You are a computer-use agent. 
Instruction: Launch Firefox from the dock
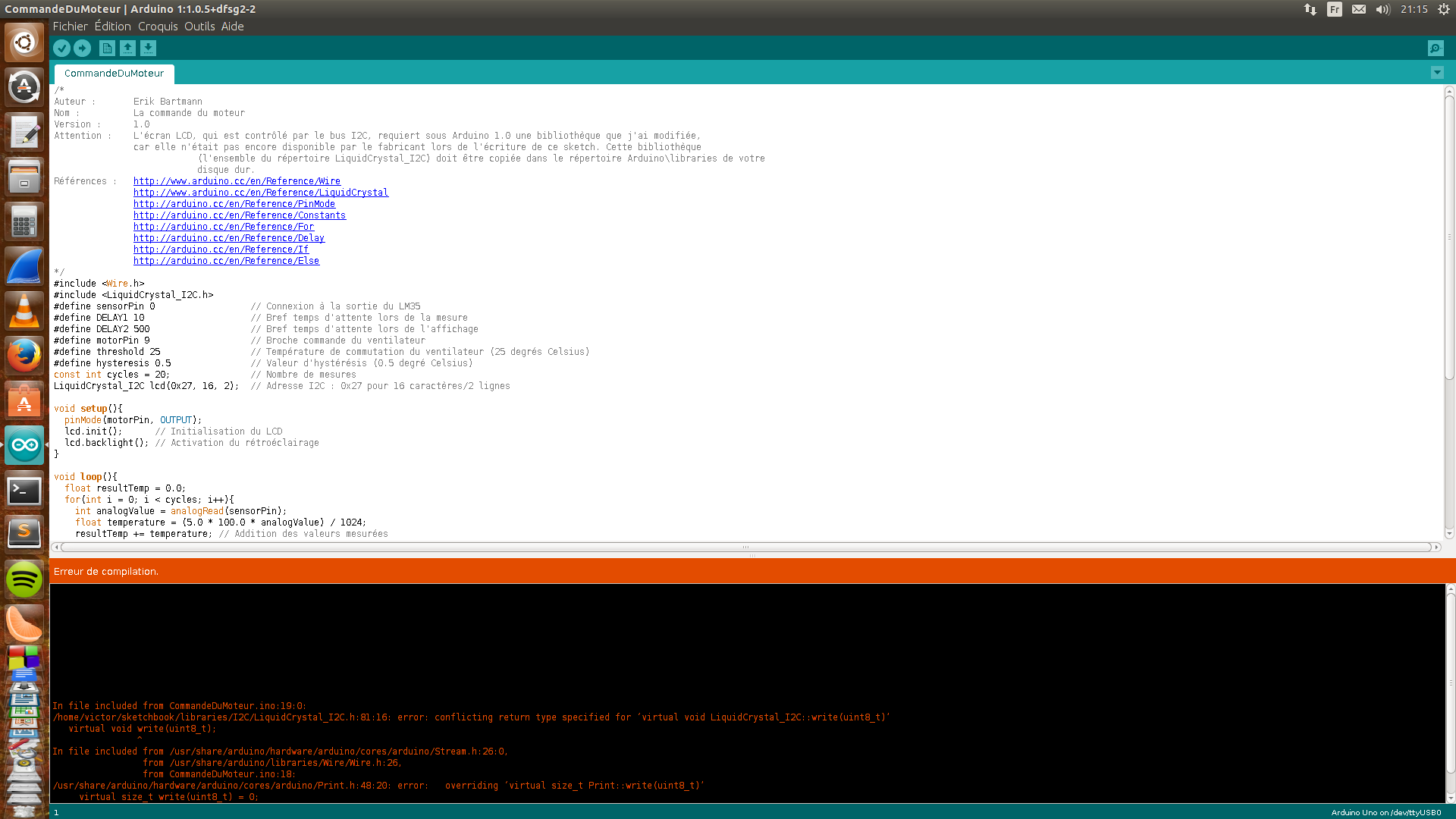click(24, 355)
